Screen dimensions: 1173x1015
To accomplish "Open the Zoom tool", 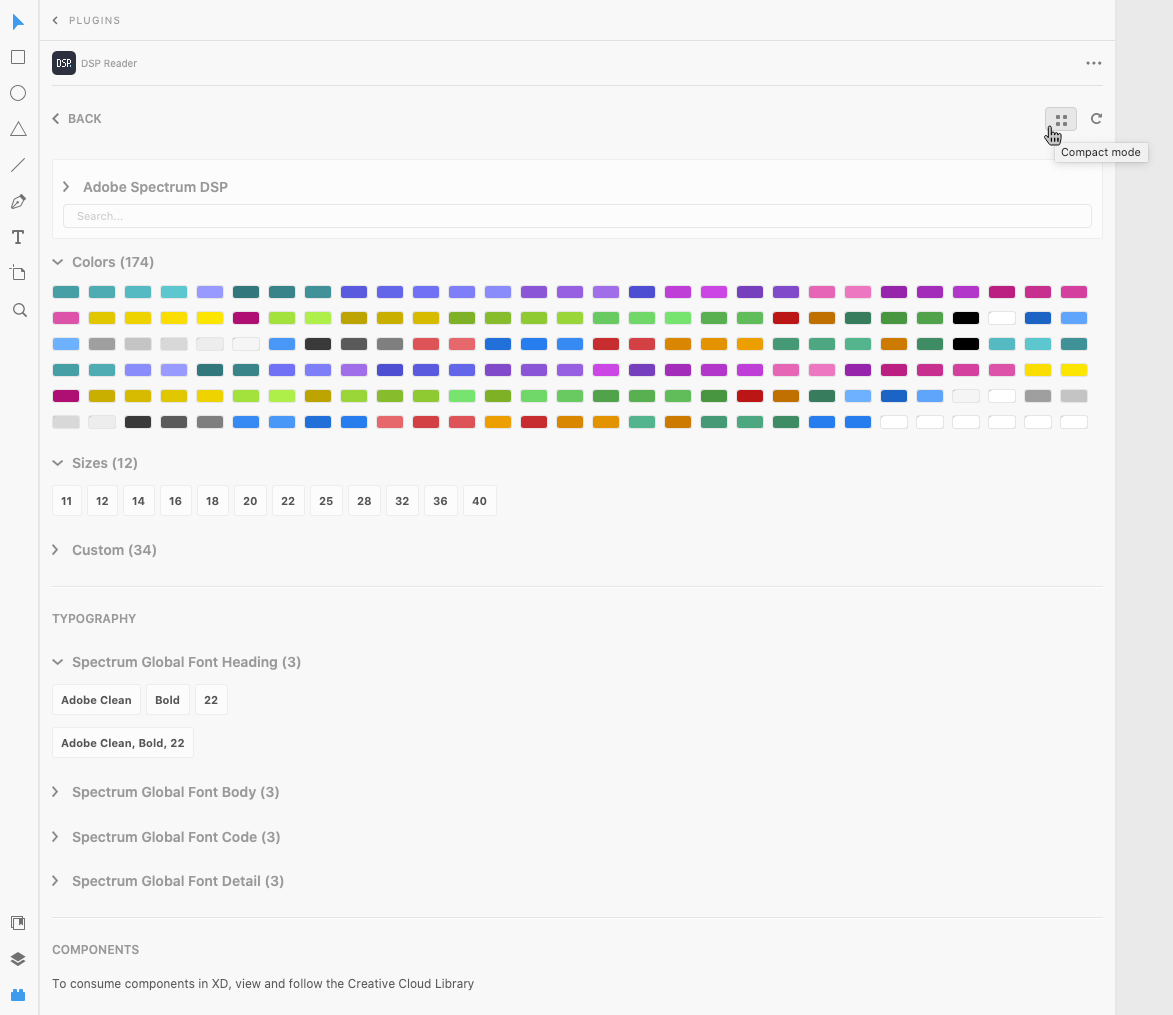I will click(18, 309).
